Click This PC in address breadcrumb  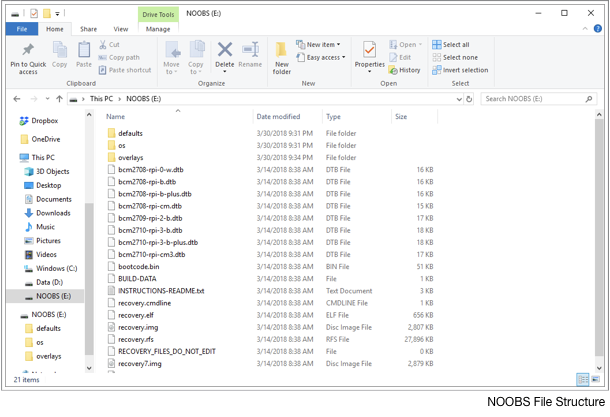point(101,99)
